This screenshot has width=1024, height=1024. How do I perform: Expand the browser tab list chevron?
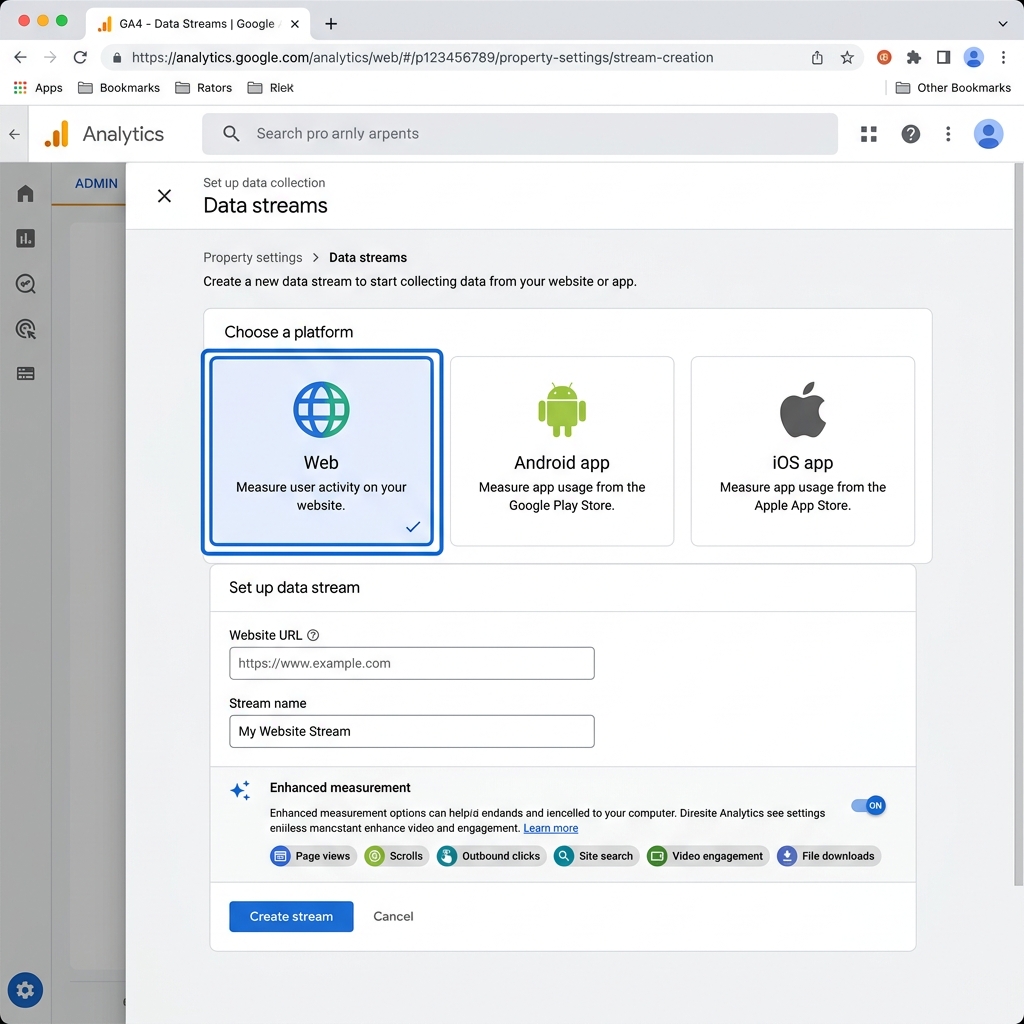click(x=1002, y=24)
